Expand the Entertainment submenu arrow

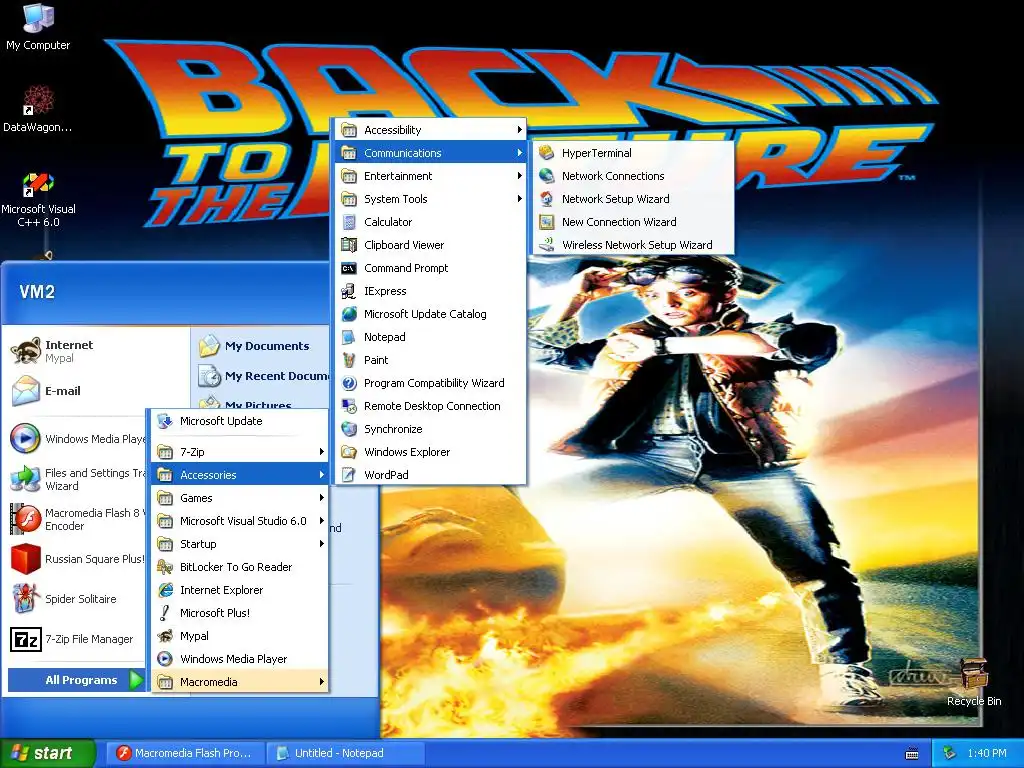pos(519,176)
